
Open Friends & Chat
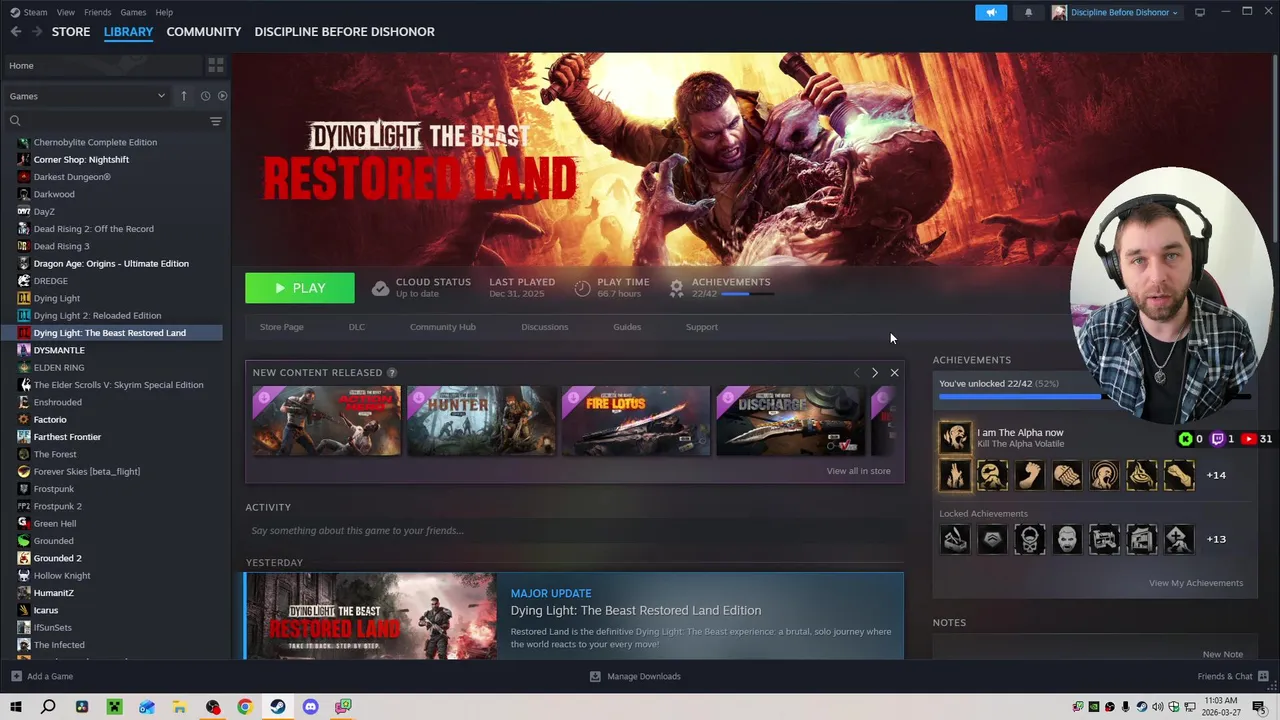1233,677
